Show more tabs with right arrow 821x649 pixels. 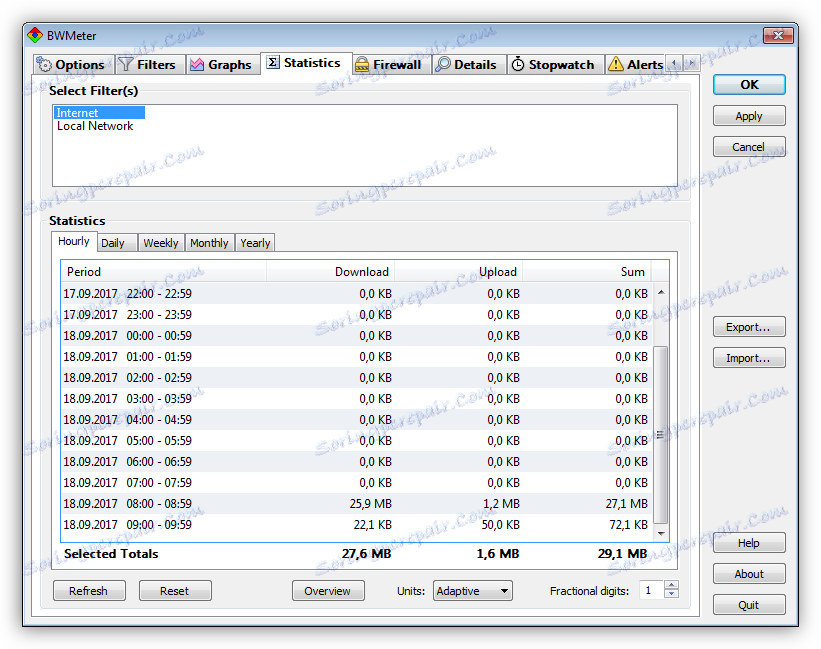(692, 63)
